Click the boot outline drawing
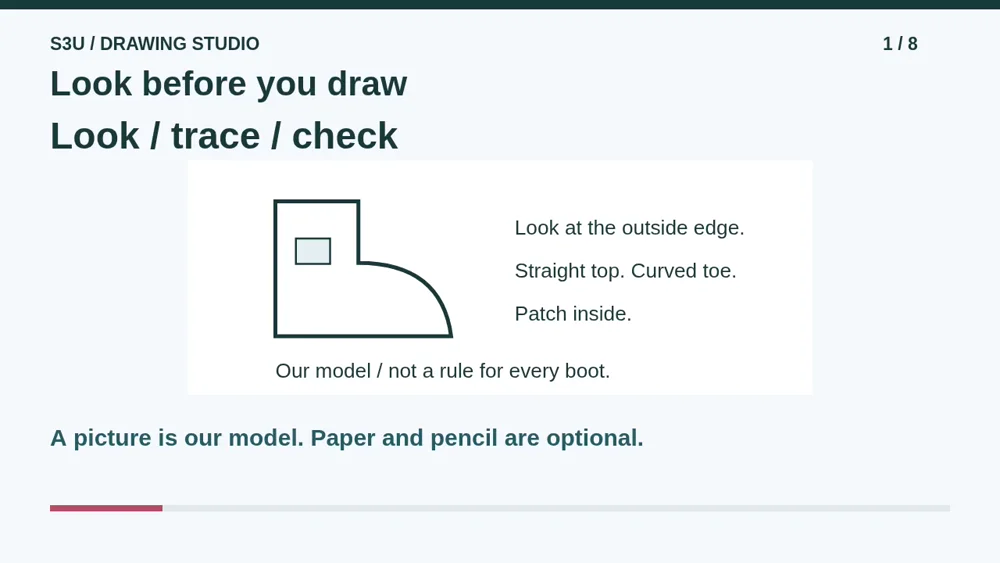1000x563 pixels. pos(363,268)
